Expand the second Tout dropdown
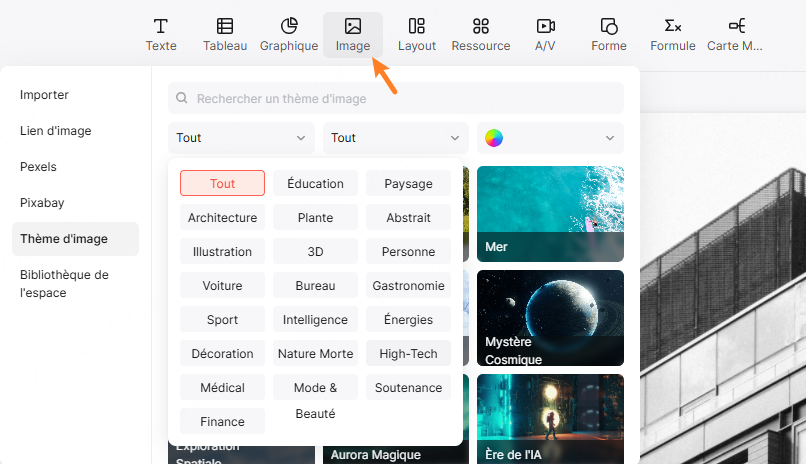 pyautogui.click(x=395, y=138)
